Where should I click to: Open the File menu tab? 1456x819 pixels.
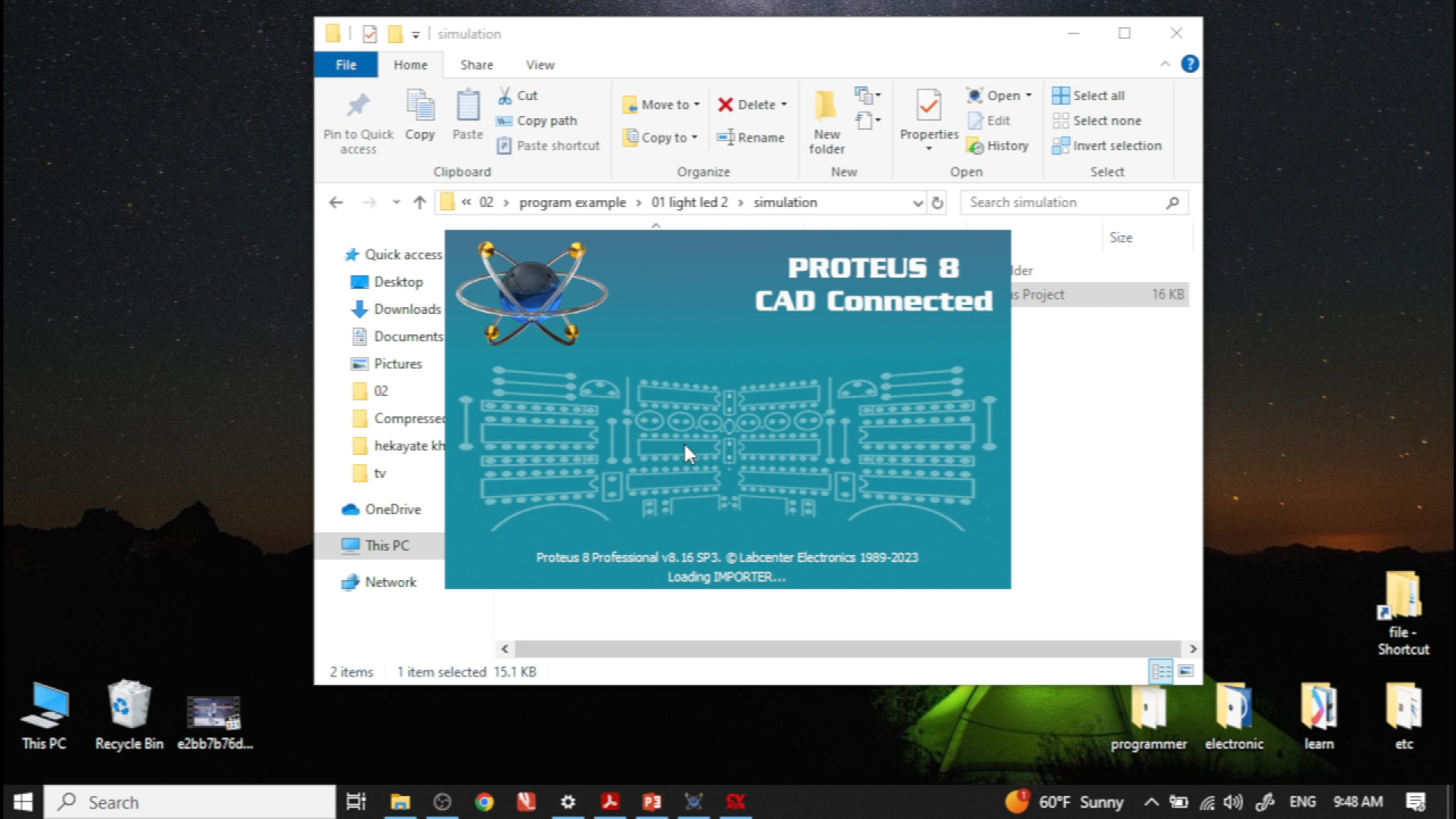point(346,64)
